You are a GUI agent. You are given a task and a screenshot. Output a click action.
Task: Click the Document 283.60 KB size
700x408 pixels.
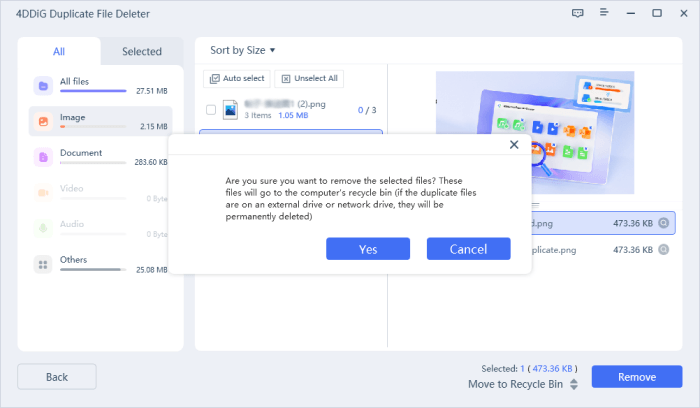click(151, 162)
